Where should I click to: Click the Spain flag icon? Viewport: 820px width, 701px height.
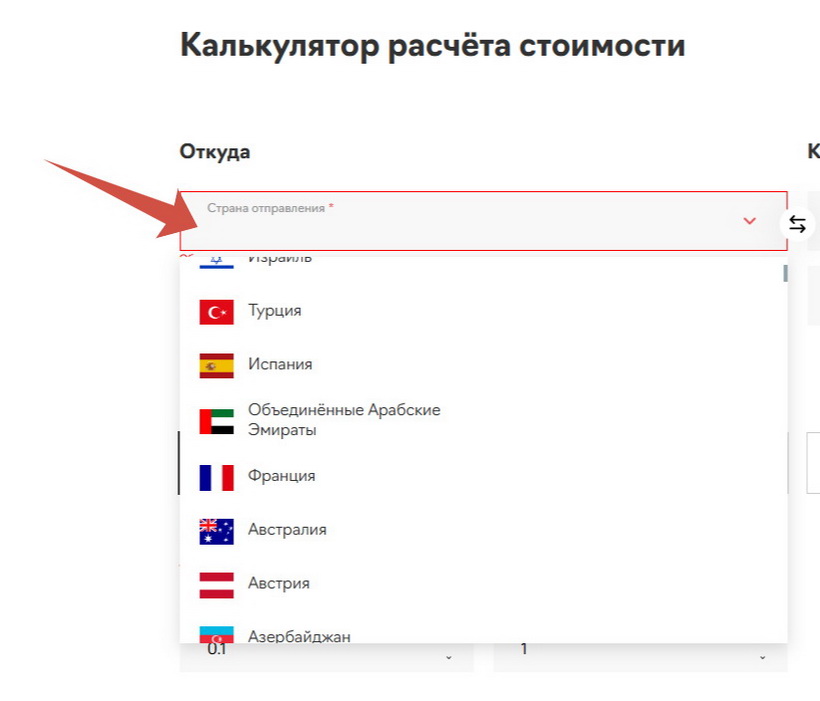216,366
